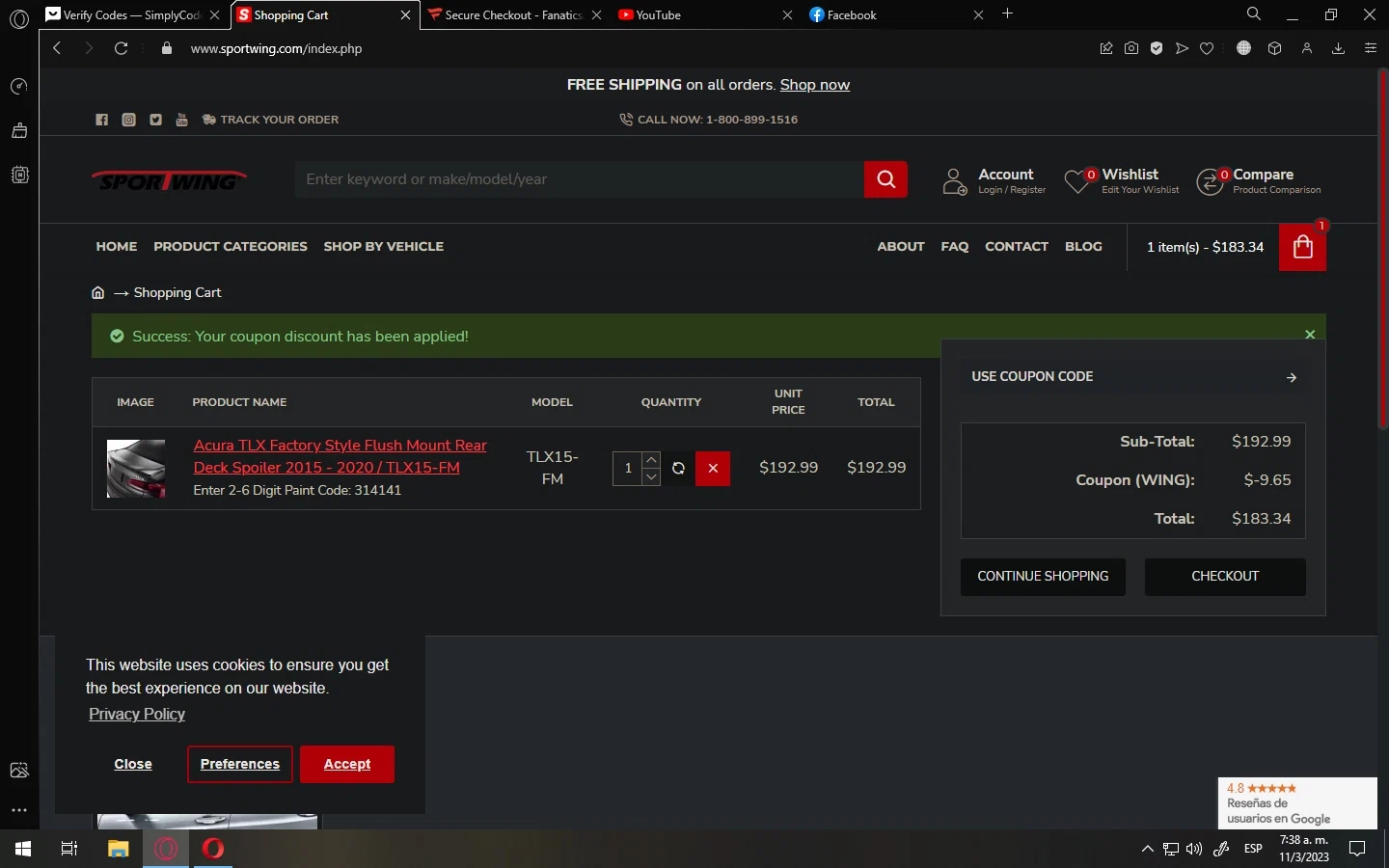Open a new browser tab with plus
The image size is (1389, 868).
tap(1007, 14)
